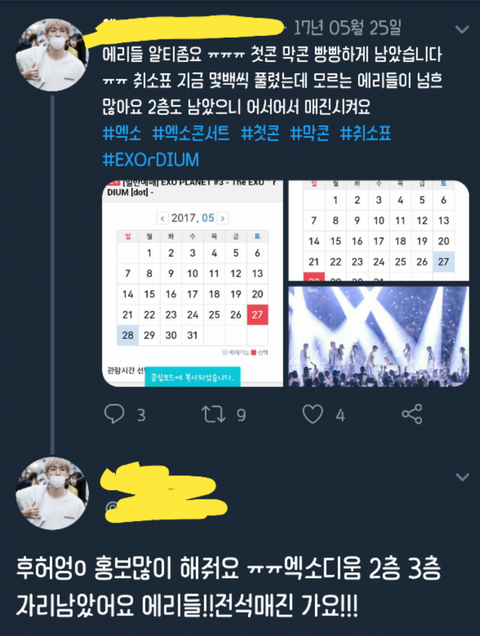Open the concert stage photo thumbnail

(379, 336)
